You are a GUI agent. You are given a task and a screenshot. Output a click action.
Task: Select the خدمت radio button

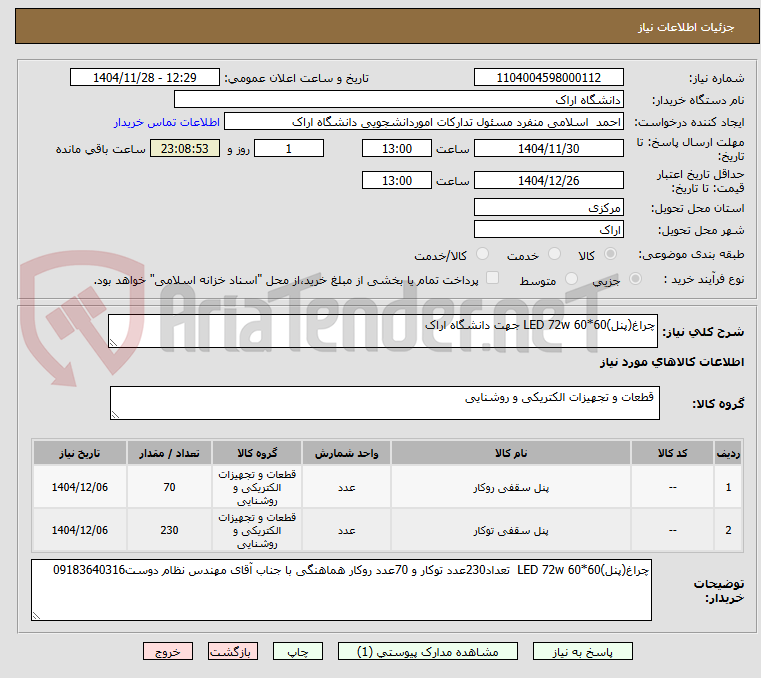click(554, 254)
